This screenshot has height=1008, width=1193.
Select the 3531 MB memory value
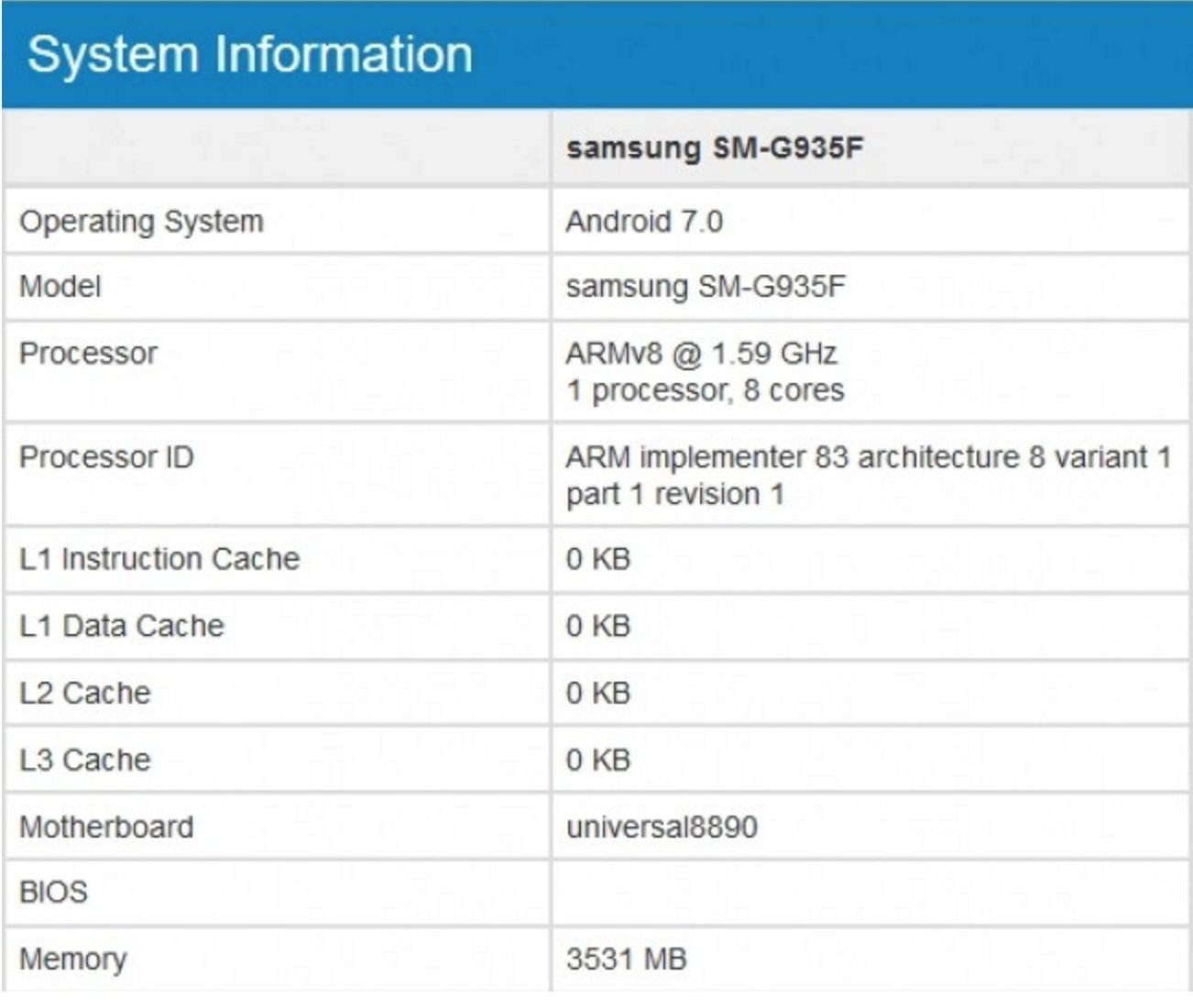626,959
